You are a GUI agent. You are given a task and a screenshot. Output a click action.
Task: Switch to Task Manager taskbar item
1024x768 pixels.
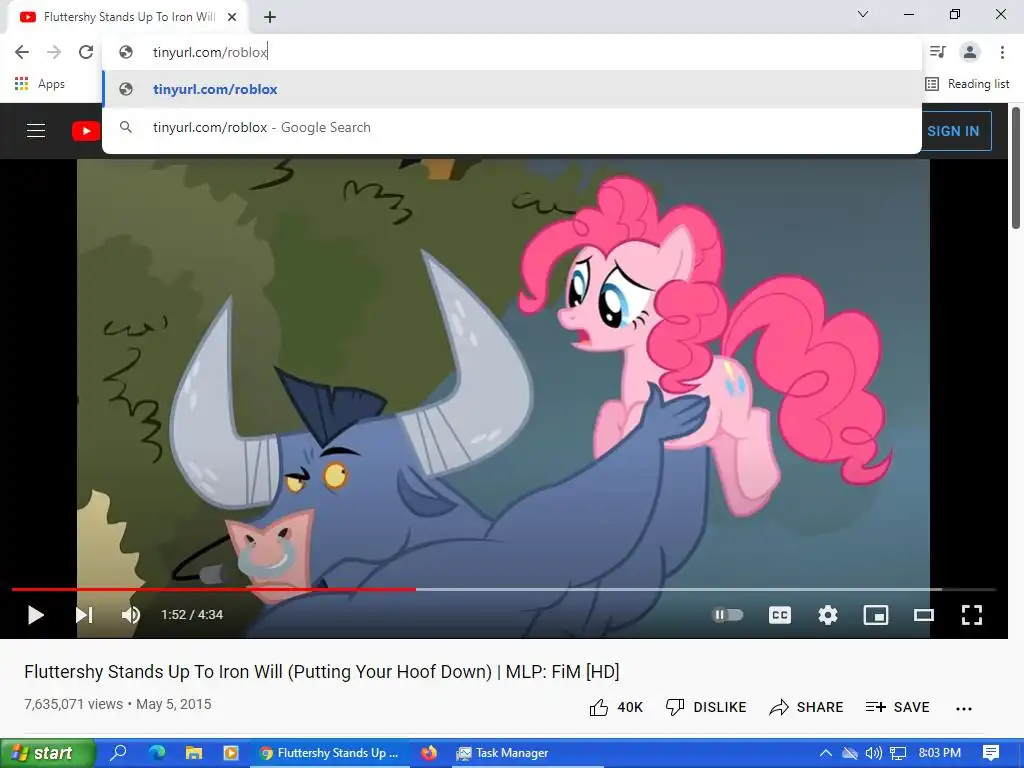coord(503,753)
